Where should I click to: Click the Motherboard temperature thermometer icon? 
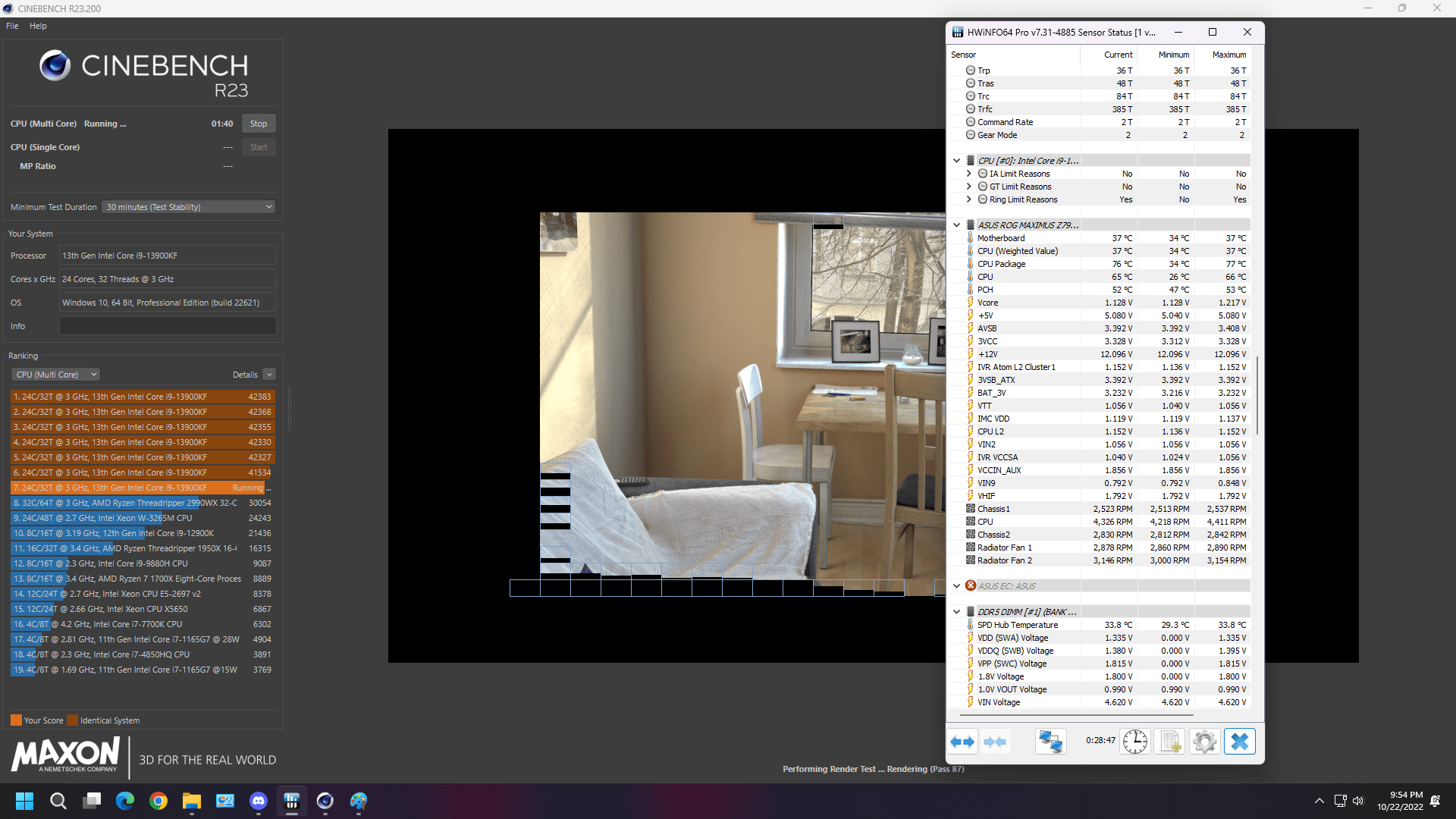point(971,238)
